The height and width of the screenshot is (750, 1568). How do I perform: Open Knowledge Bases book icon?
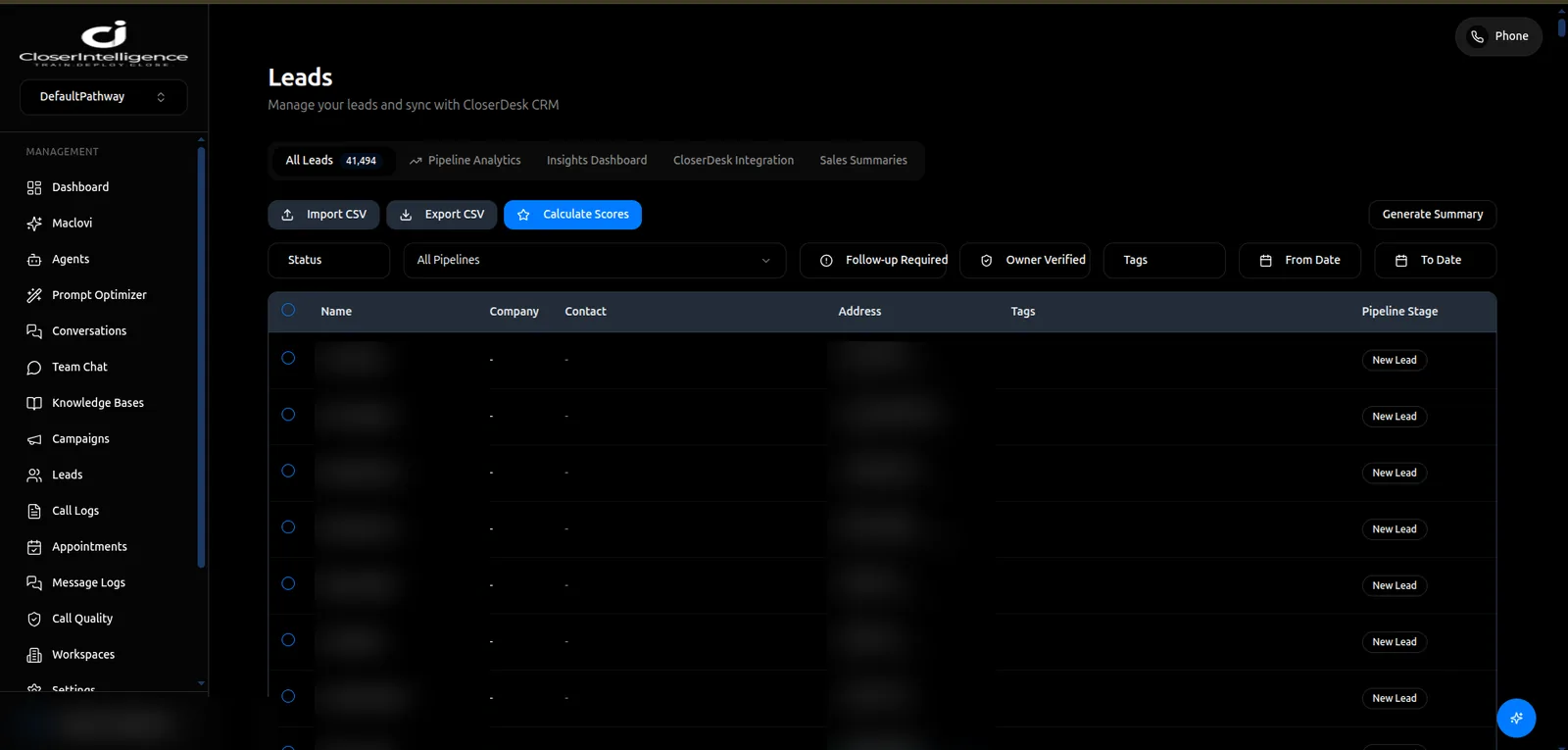point(34,403)
